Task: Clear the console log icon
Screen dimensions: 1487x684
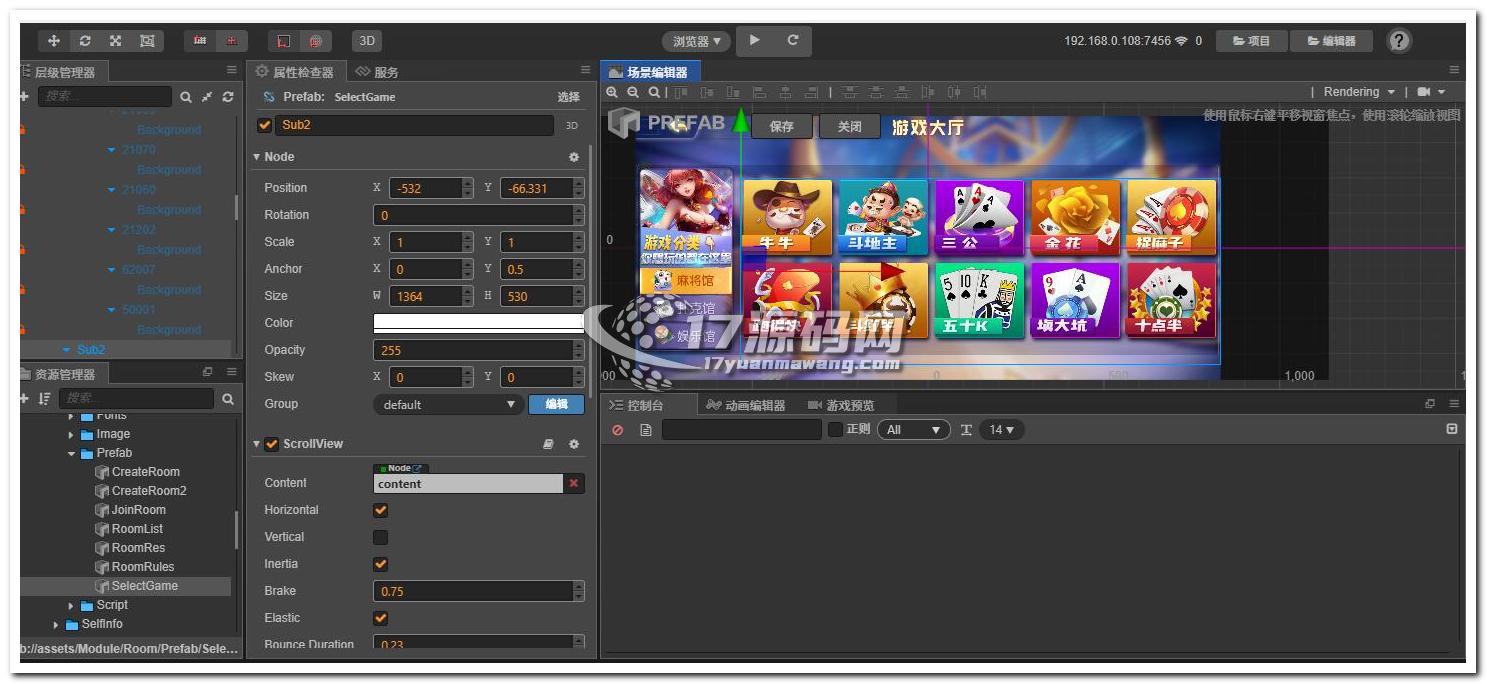Action: click(x=618, y=430)
